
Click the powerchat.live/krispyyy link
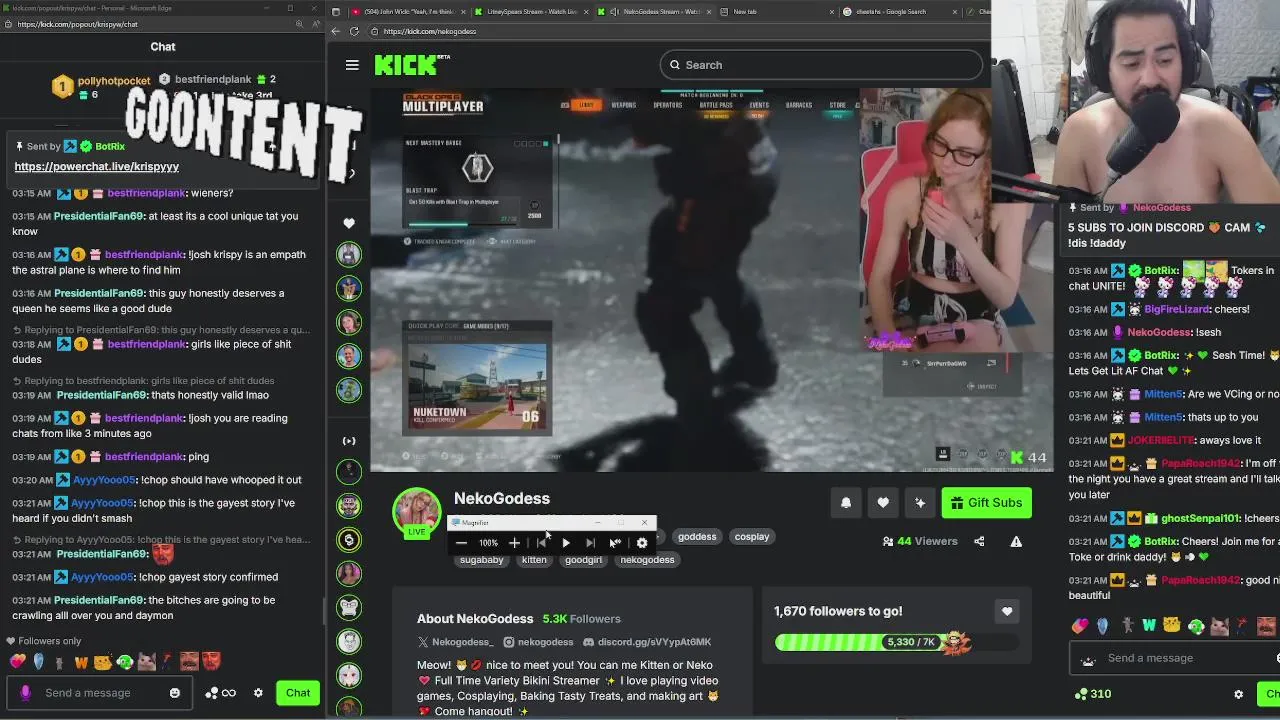click(x=97, y=166)
